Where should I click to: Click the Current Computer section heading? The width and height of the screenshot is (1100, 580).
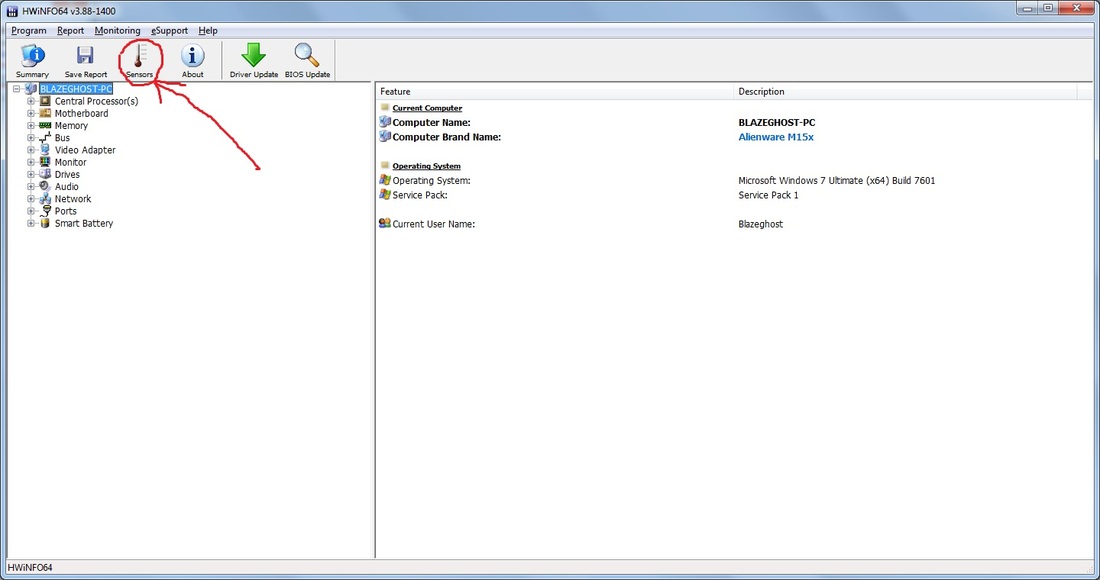point(427,107)
